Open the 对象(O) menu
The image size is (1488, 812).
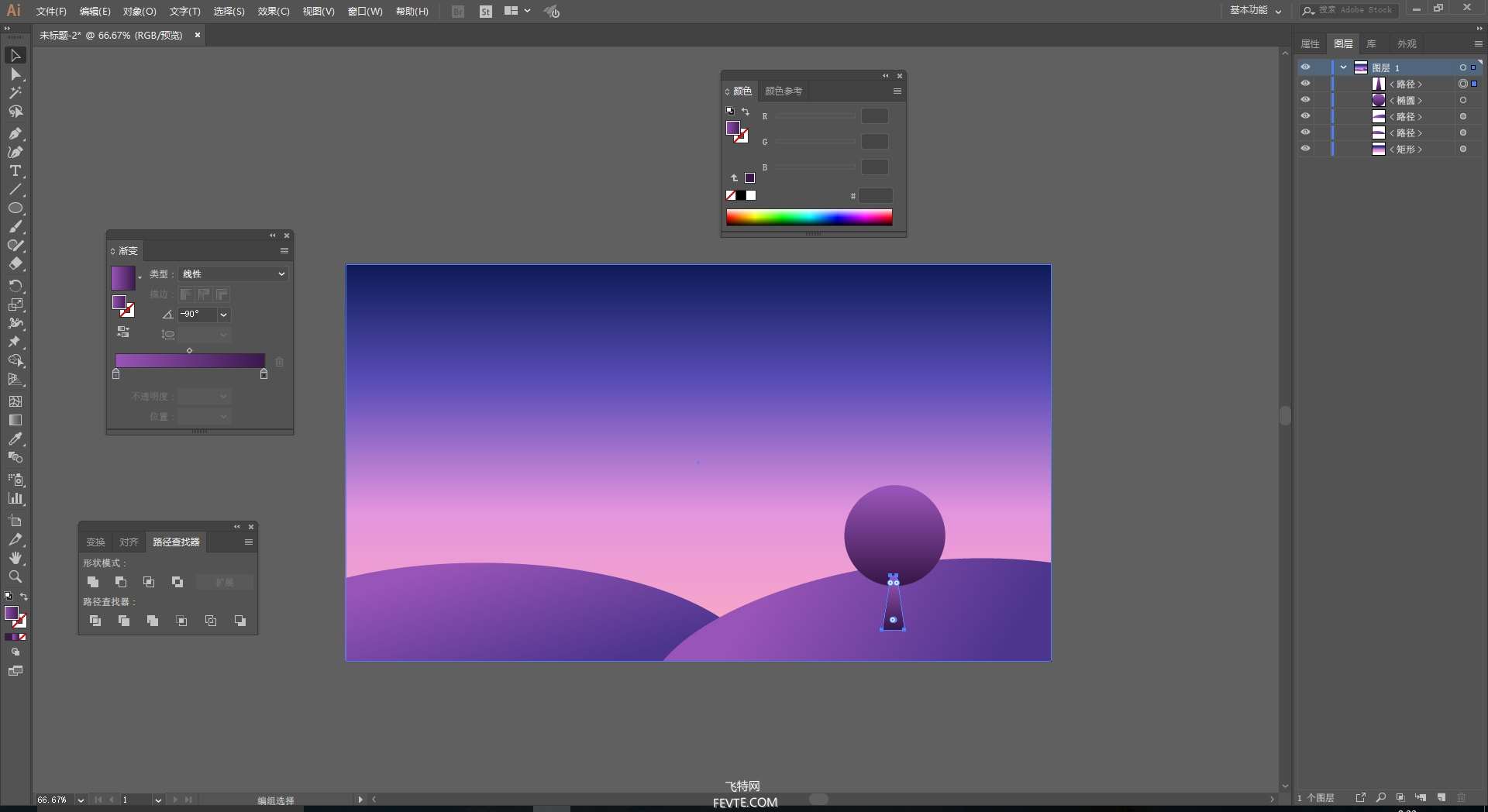(x=139, y=12)
